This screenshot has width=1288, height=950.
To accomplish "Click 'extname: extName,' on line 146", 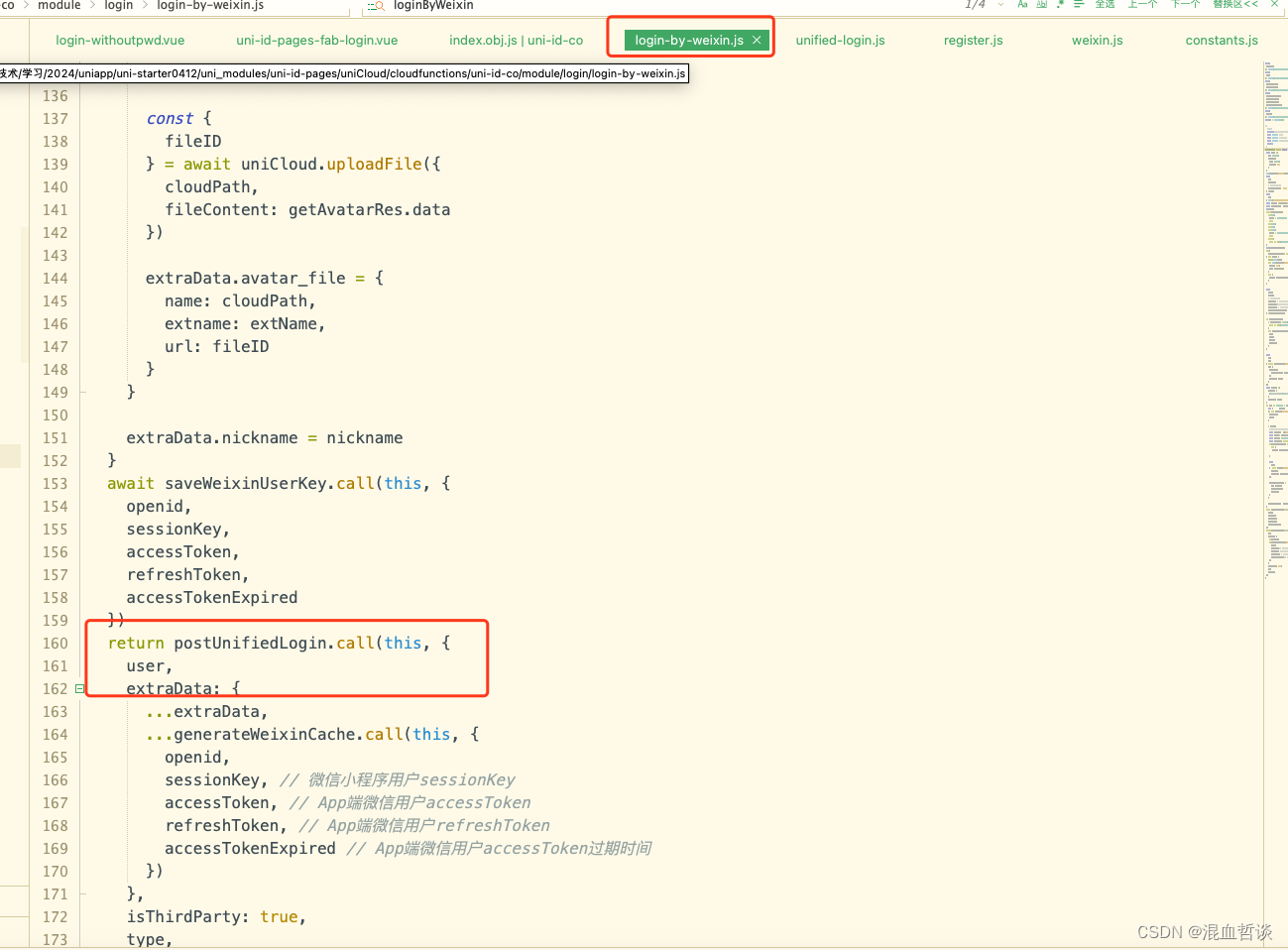I will pos(245,324).
